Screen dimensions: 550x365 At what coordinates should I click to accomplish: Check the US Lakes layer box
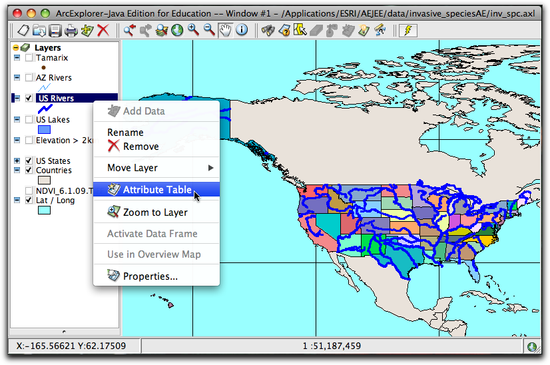click(29, 120)
